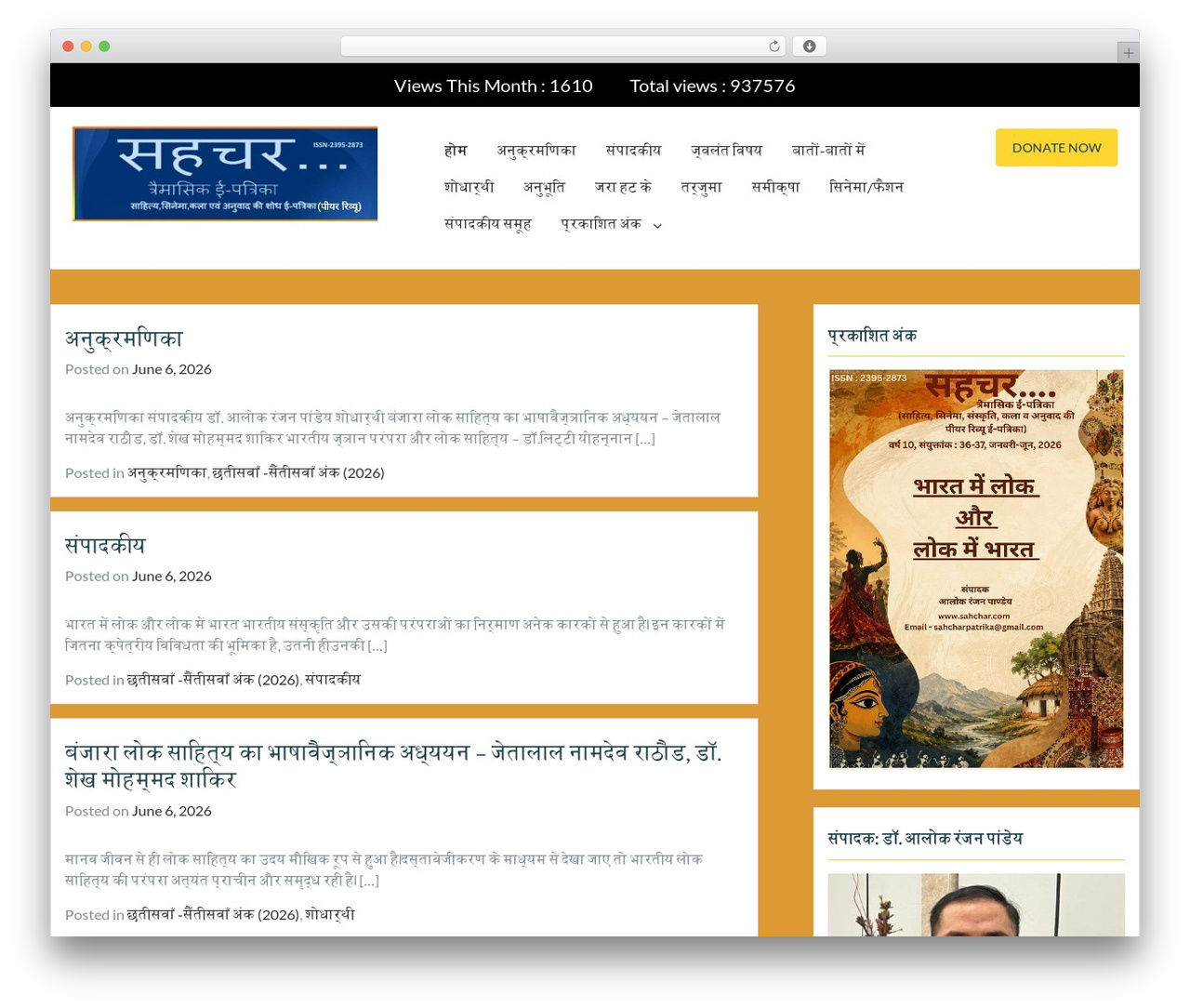Click the DONATE NOW button
The width and height of the screenshot is (1190, 1008).
point(1056,148)
